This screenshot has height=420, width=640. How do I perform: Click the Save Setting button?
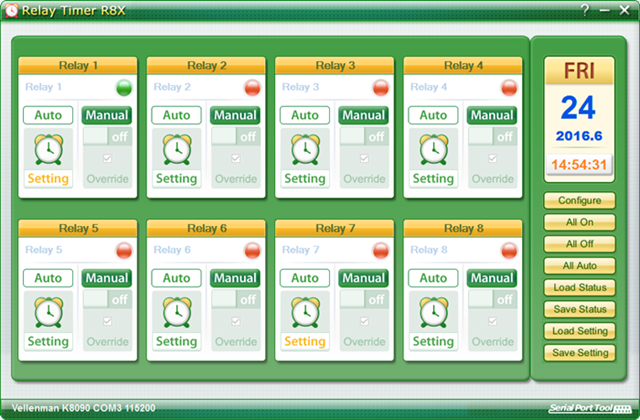(x=580, y=353)
